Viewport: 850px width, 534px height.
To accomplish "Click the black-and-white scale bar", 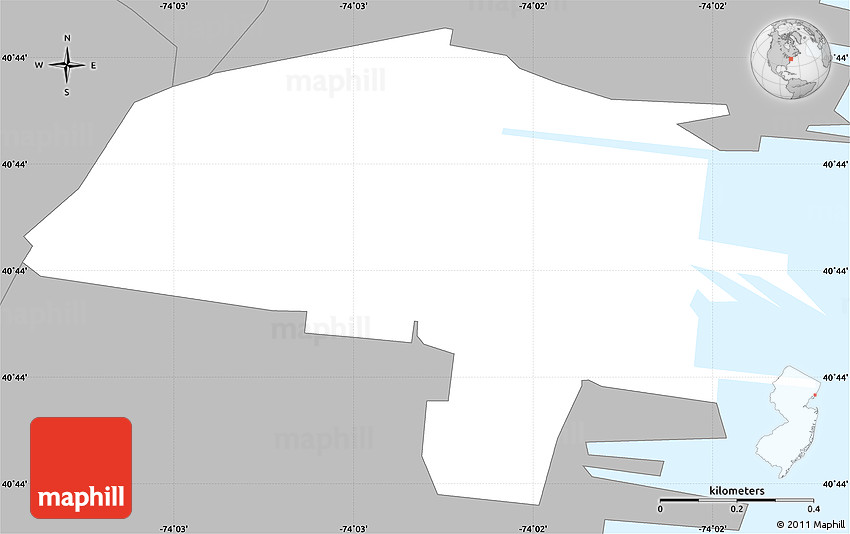I will pyautogui.click(x=736, y=500).
